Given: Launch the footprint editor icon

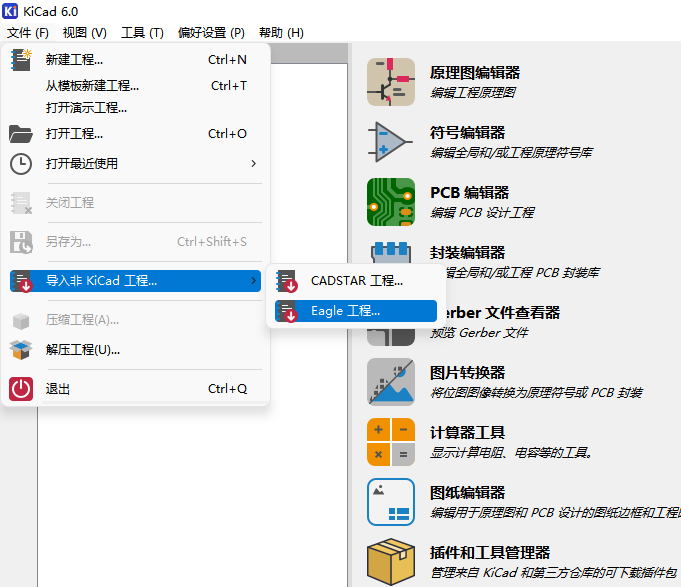Looking at the screenshot, I should click(391, 253).
